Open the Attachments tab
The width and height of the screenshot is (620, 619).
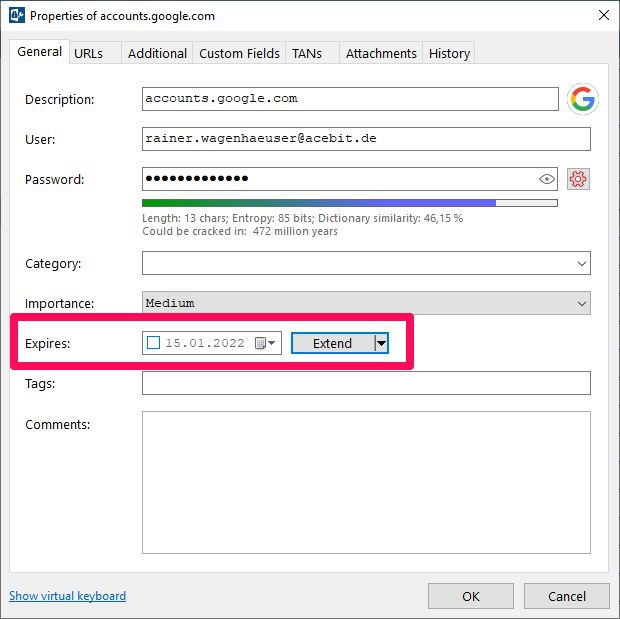tap(381, 53)
